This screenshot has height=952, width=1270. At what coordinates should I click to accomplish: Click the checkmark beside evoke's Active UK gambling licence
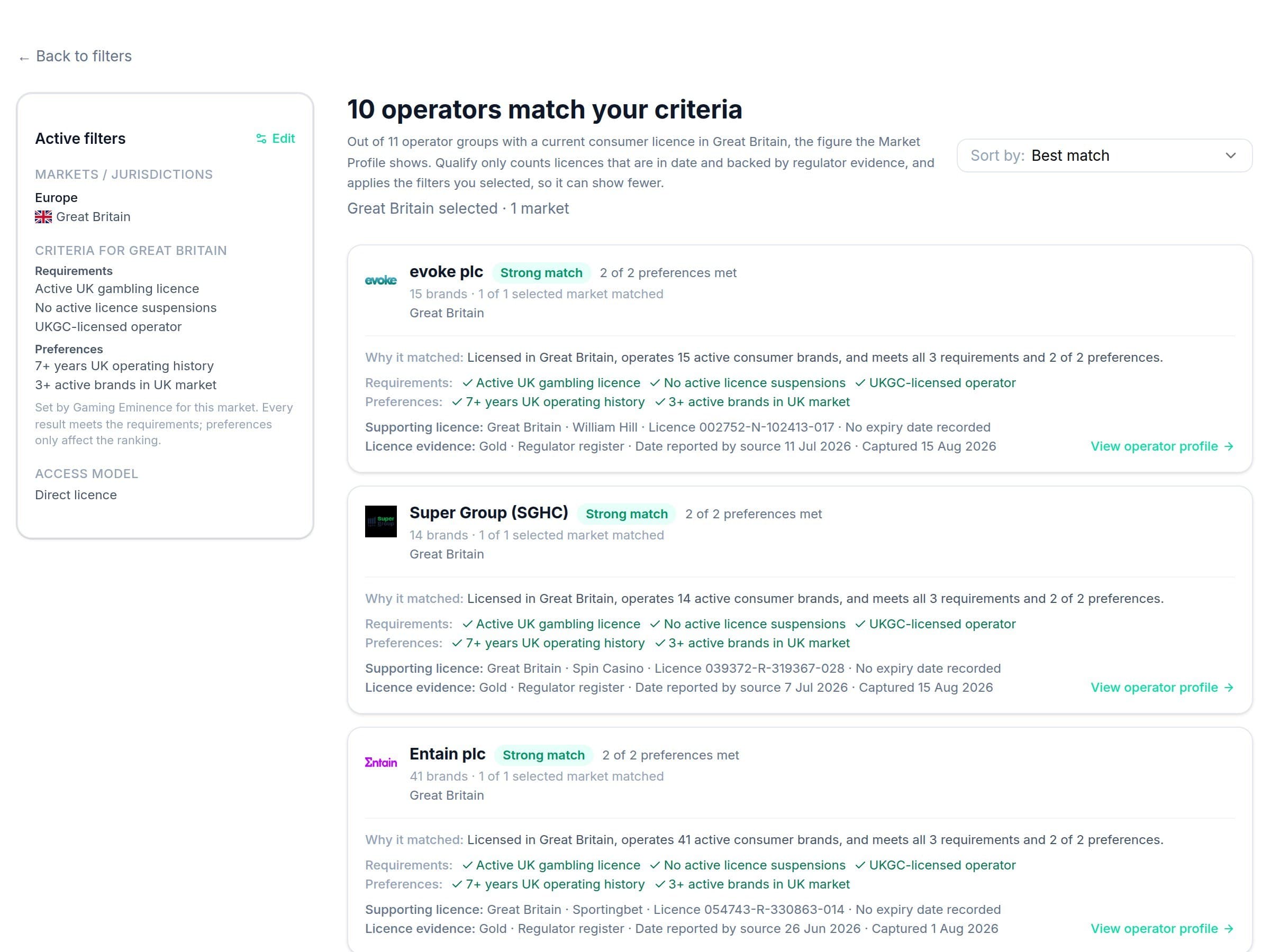[467, 383]
